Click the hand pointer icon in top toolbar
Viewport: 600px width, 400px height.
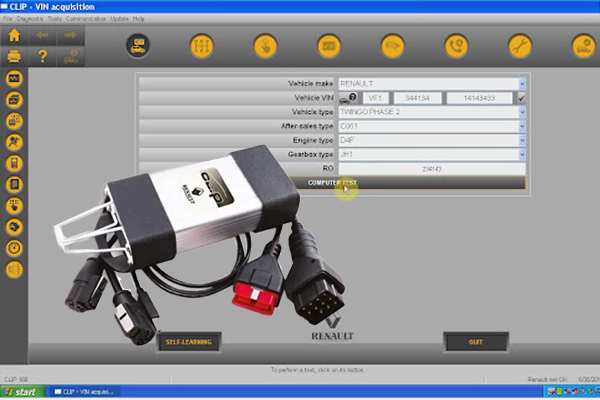tap(264, 45)
